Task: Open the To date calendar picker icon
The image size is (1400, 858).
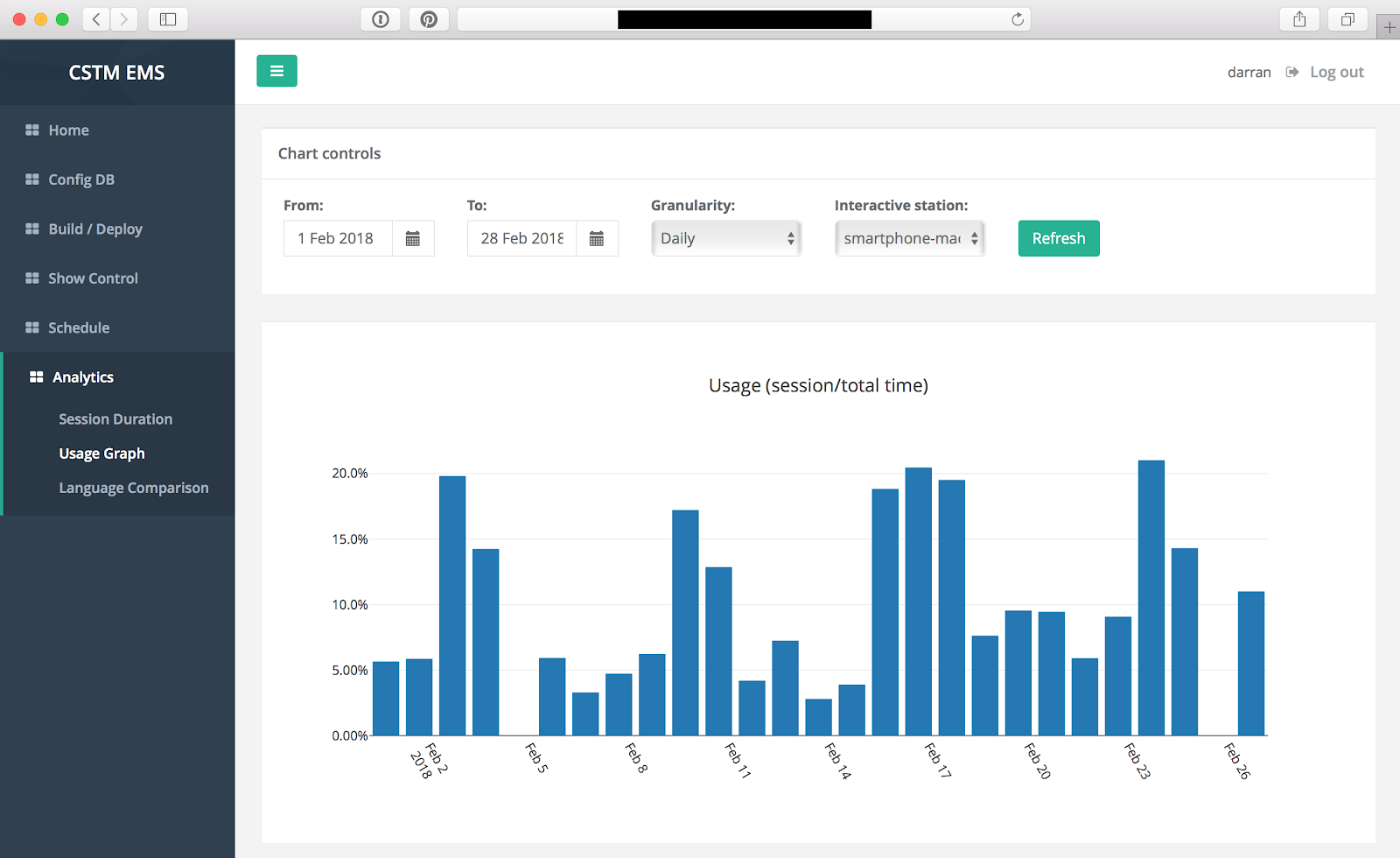Action: [x=597, y=238]
